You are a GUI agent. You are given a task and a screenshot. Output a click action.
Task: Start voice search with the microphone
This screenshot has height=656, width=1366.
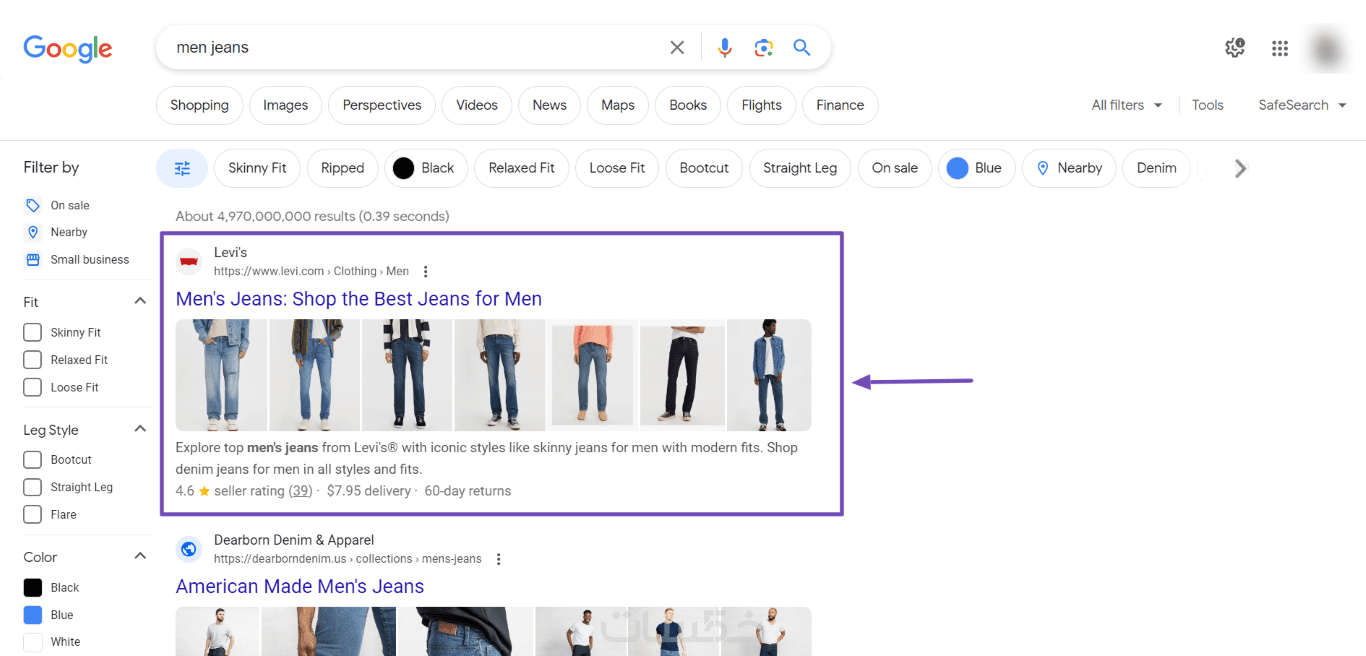click(724, 48)
